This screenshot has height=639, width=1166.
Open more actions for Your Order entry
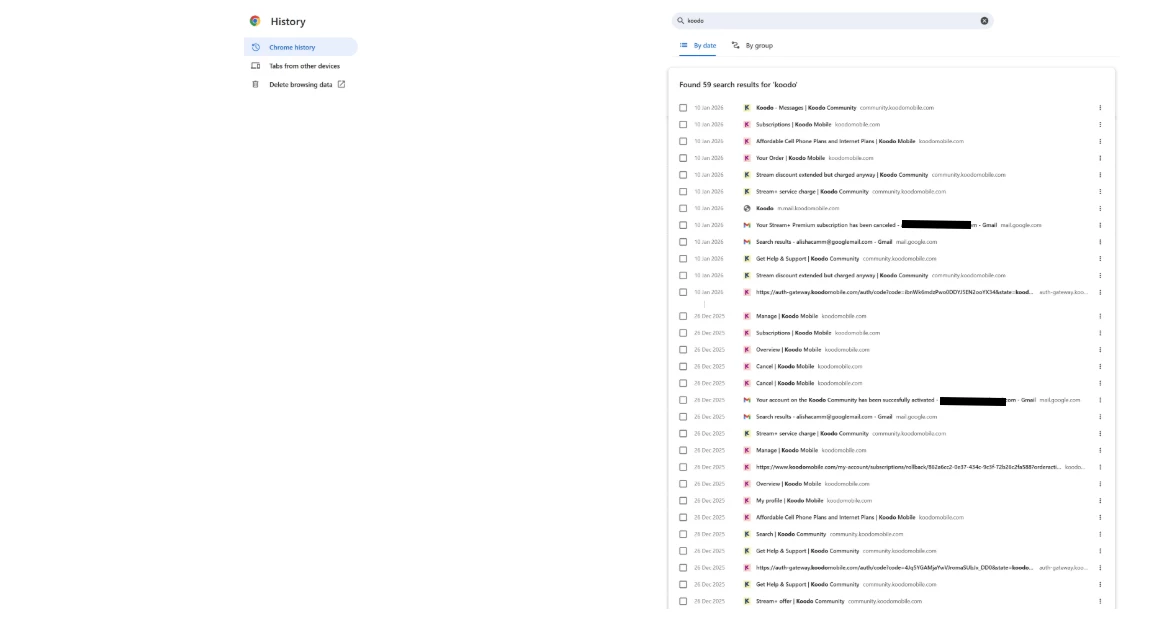1100,158
